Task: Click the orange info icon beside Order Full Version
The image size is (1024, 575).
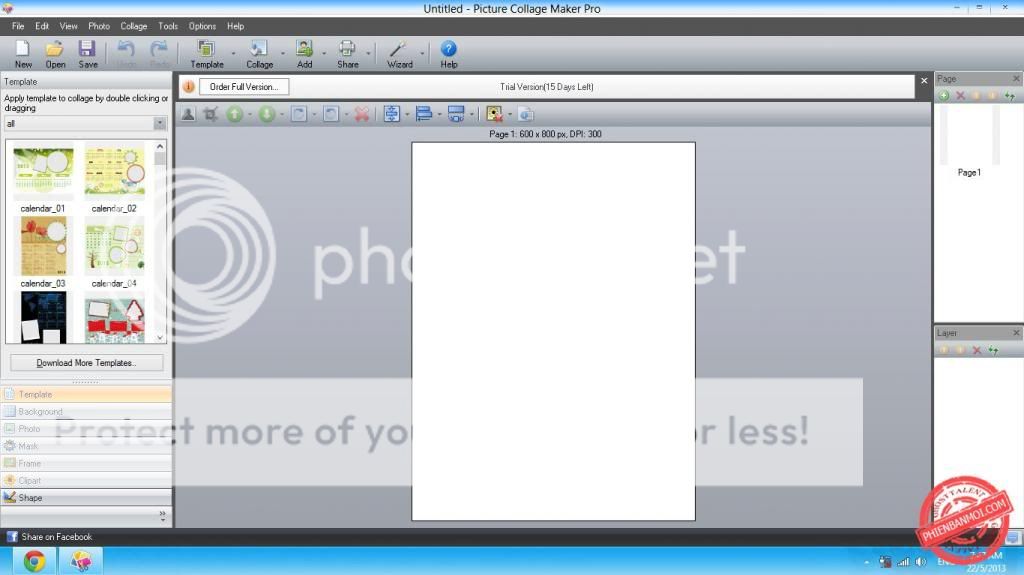Action: 189,86
